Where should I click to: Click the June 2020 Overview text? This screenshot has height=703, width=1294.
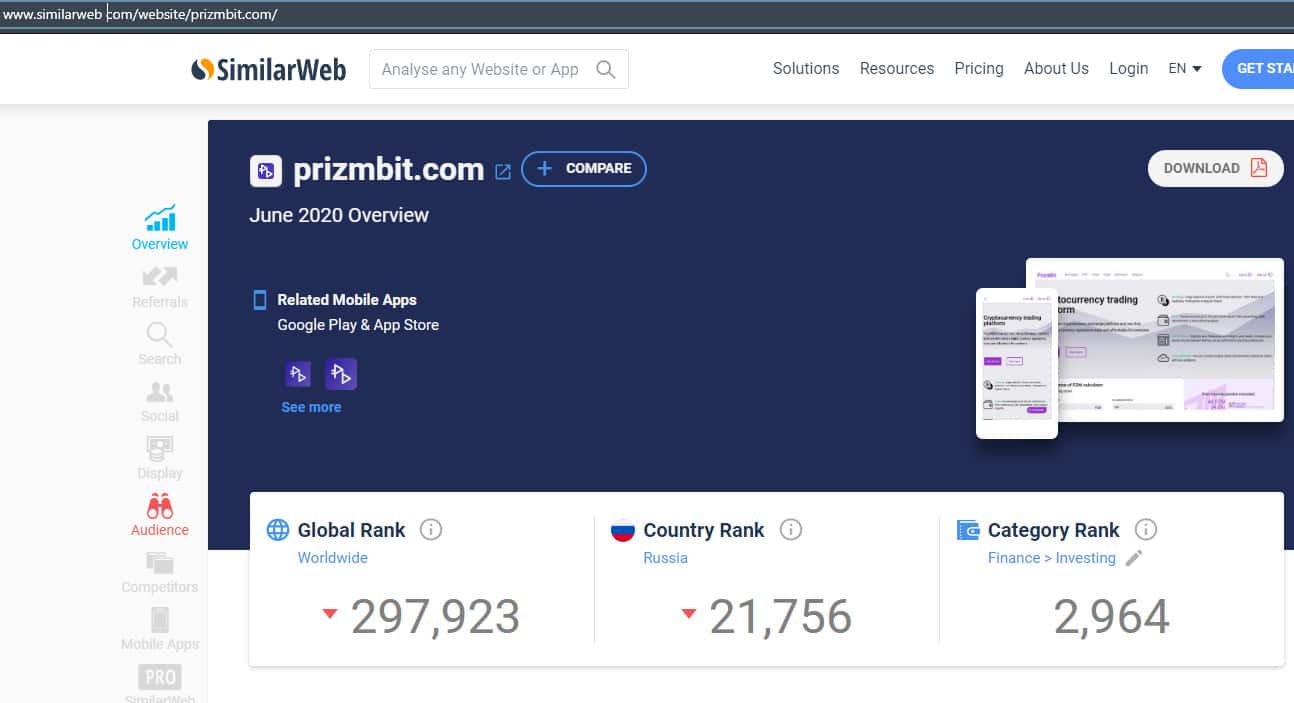click(x=339, y=215)
